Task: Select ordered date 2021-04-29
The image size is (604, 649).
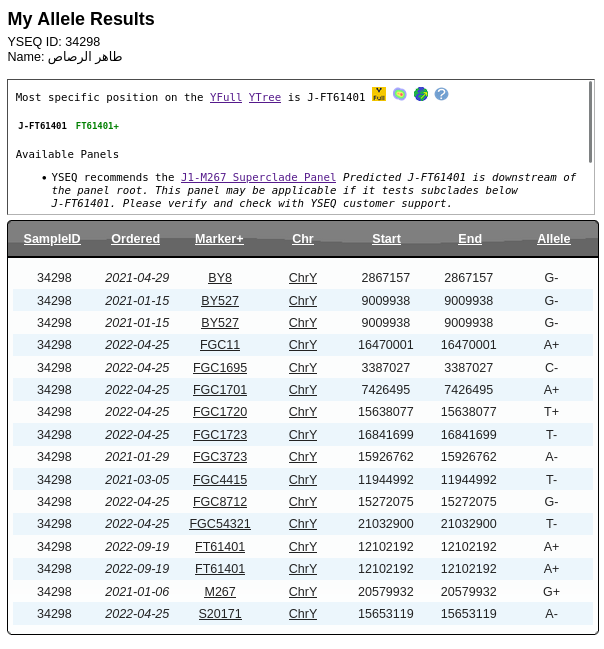Action: [137, 278]
